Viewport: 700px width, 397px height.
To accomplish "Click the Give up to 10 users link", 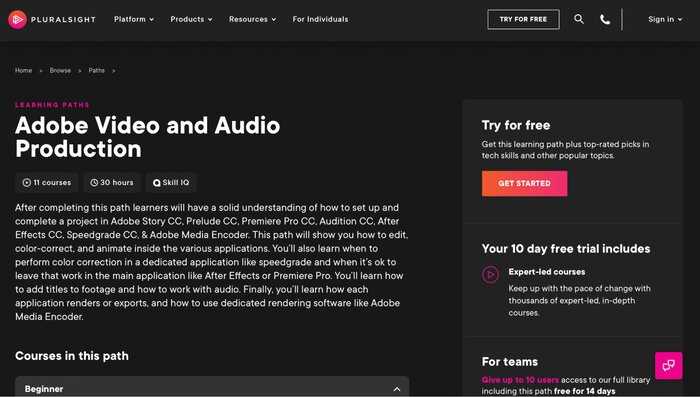I will (520, 380).
